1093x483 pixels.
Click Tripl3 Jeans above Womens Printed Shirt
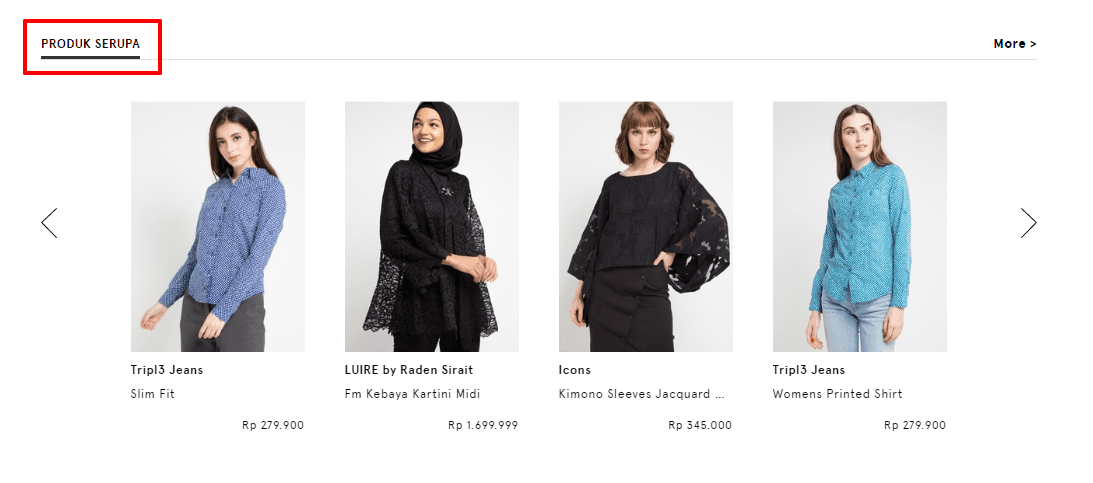pyautogui.click(x=809, y=370)
